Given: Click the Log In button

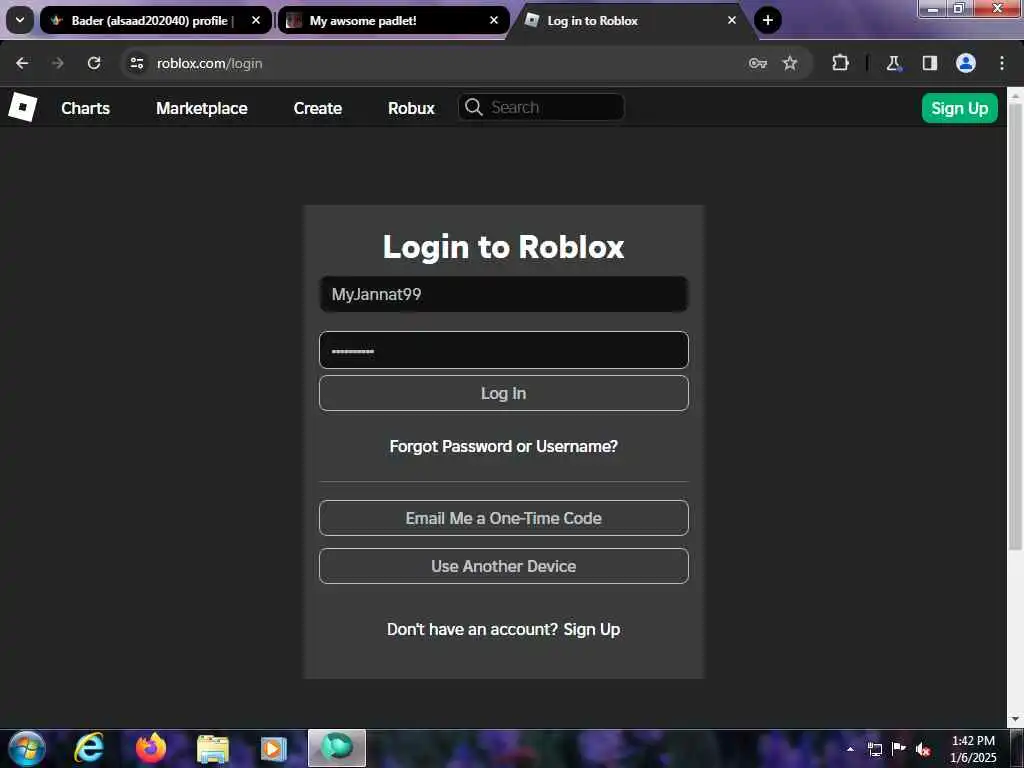Looking at the screenshot, I should click(x=504, y=393).
